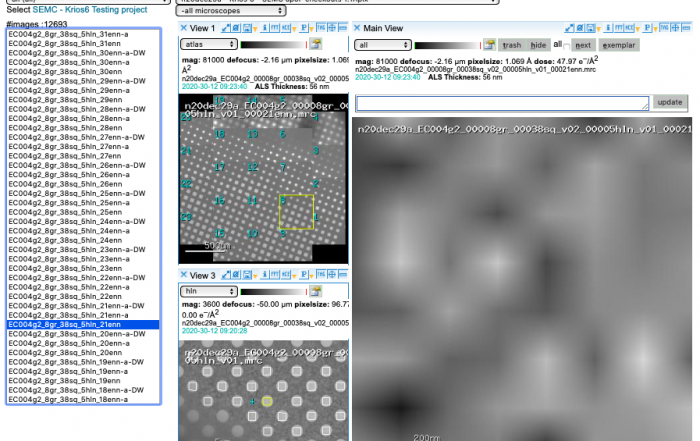Click the View 1 save/download disk icon
This screenshot has height=441, width=700.
coord(247,28)
